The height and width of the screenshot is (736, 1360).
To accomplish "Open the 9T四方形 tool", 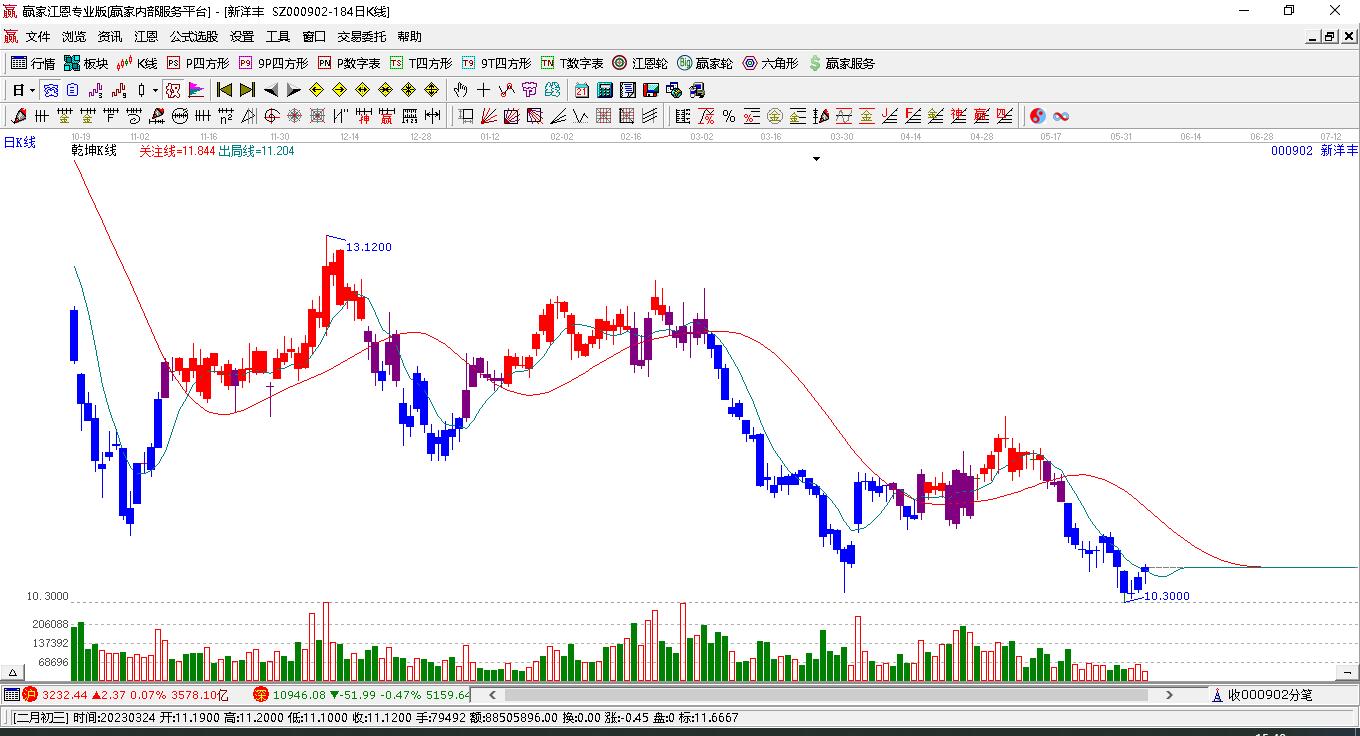I will click(496, 63).
